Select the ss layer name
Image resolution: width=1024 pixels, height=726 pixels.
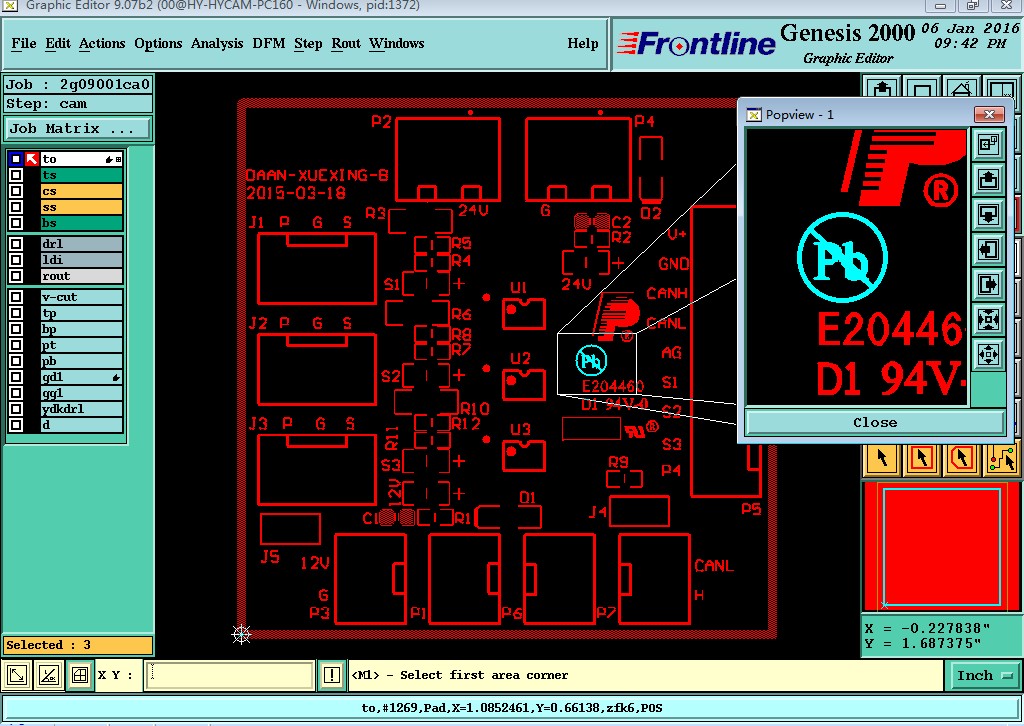coord(82,207)
